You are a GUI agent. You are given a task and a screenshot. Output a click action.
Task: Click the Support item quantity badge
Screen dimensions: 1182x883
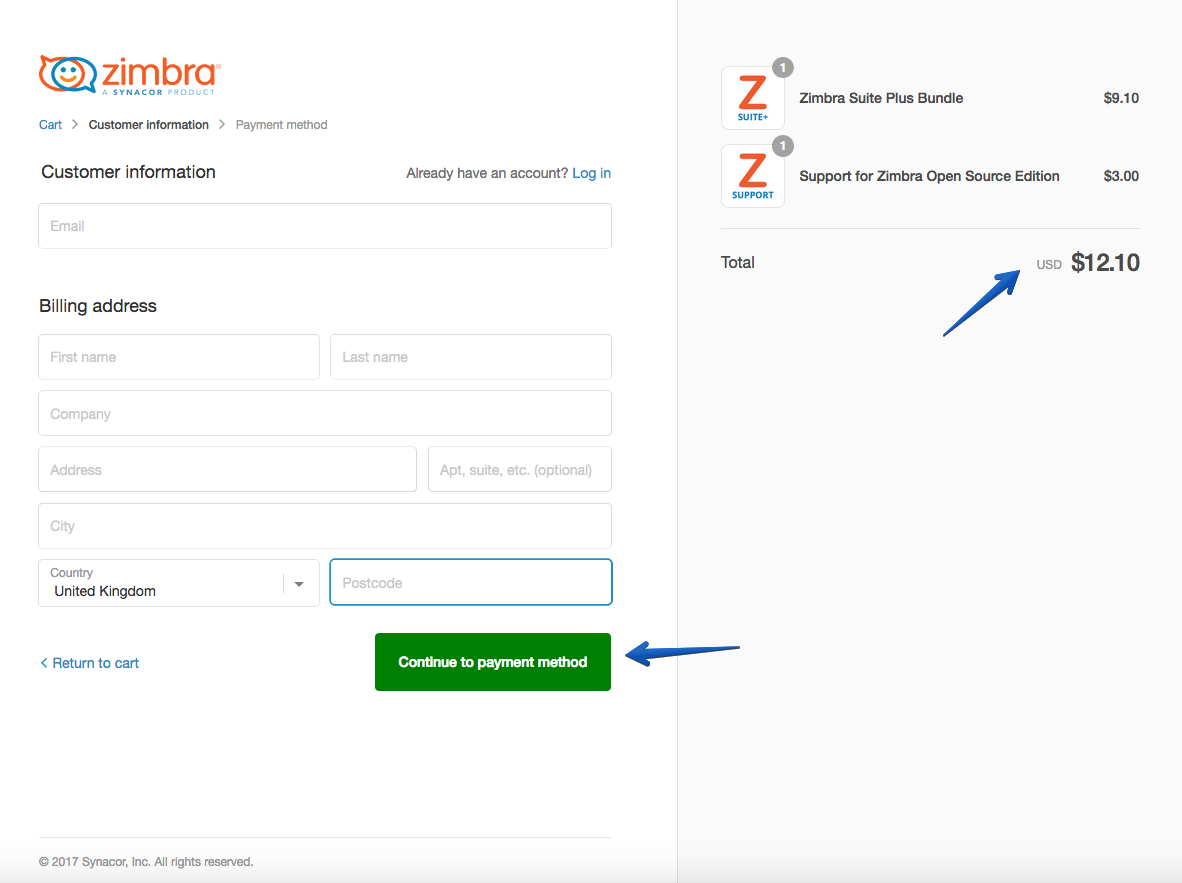click(x=783, y=146)
